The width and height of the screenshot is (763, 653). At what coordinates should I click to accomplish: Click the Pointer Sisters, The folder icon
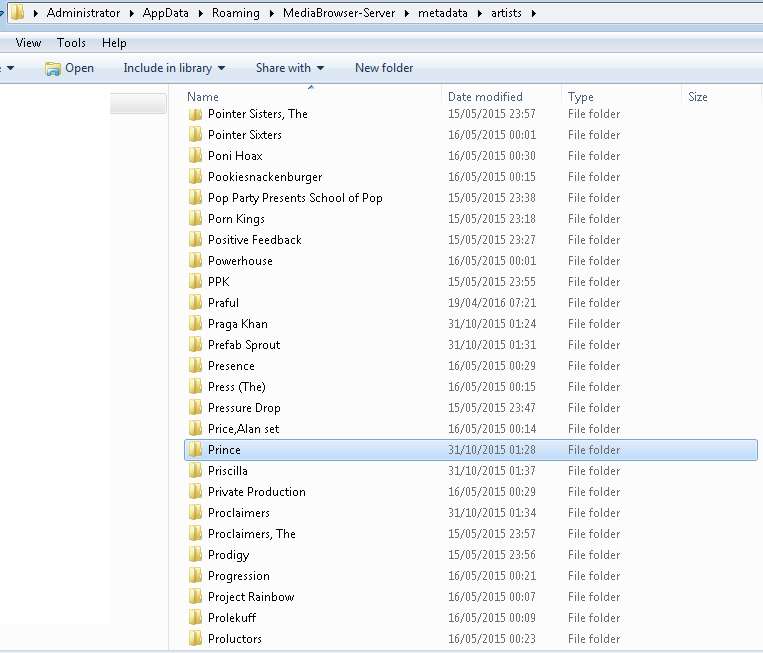(x=195, y=114)
